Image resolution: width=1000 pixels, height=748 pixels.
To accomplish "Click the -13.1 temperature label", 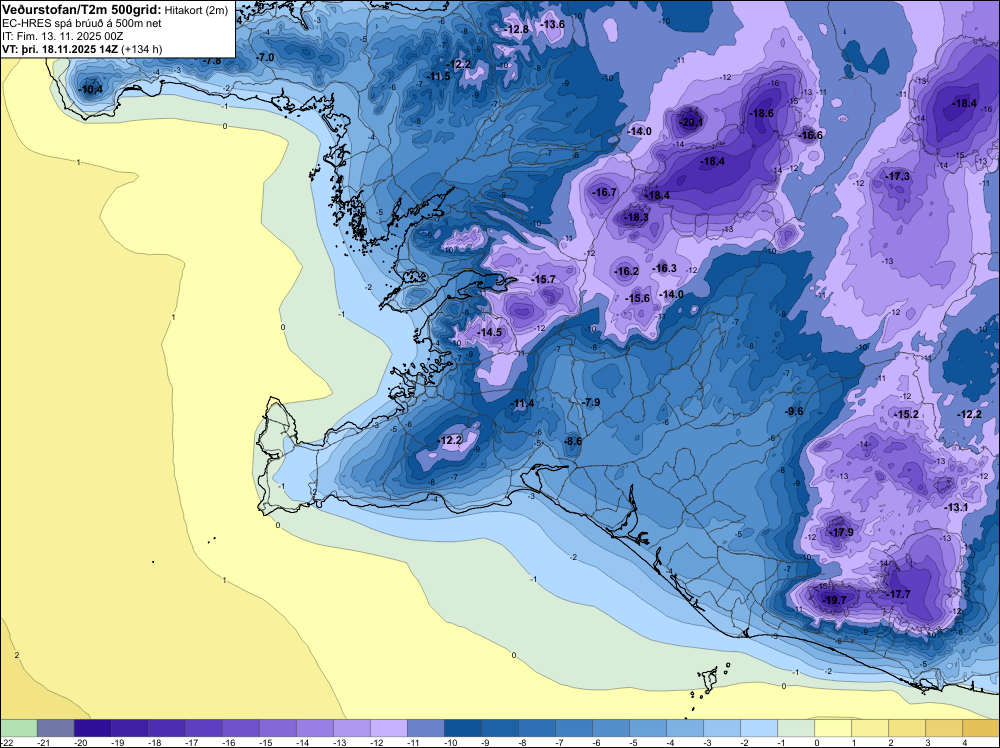I will pos(956,508).
